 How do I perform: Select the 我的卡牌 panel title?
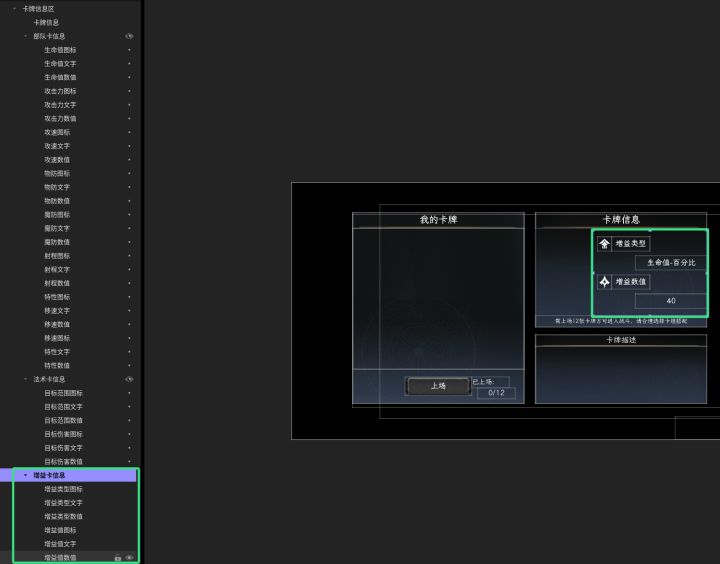click(x=439, y=220)
